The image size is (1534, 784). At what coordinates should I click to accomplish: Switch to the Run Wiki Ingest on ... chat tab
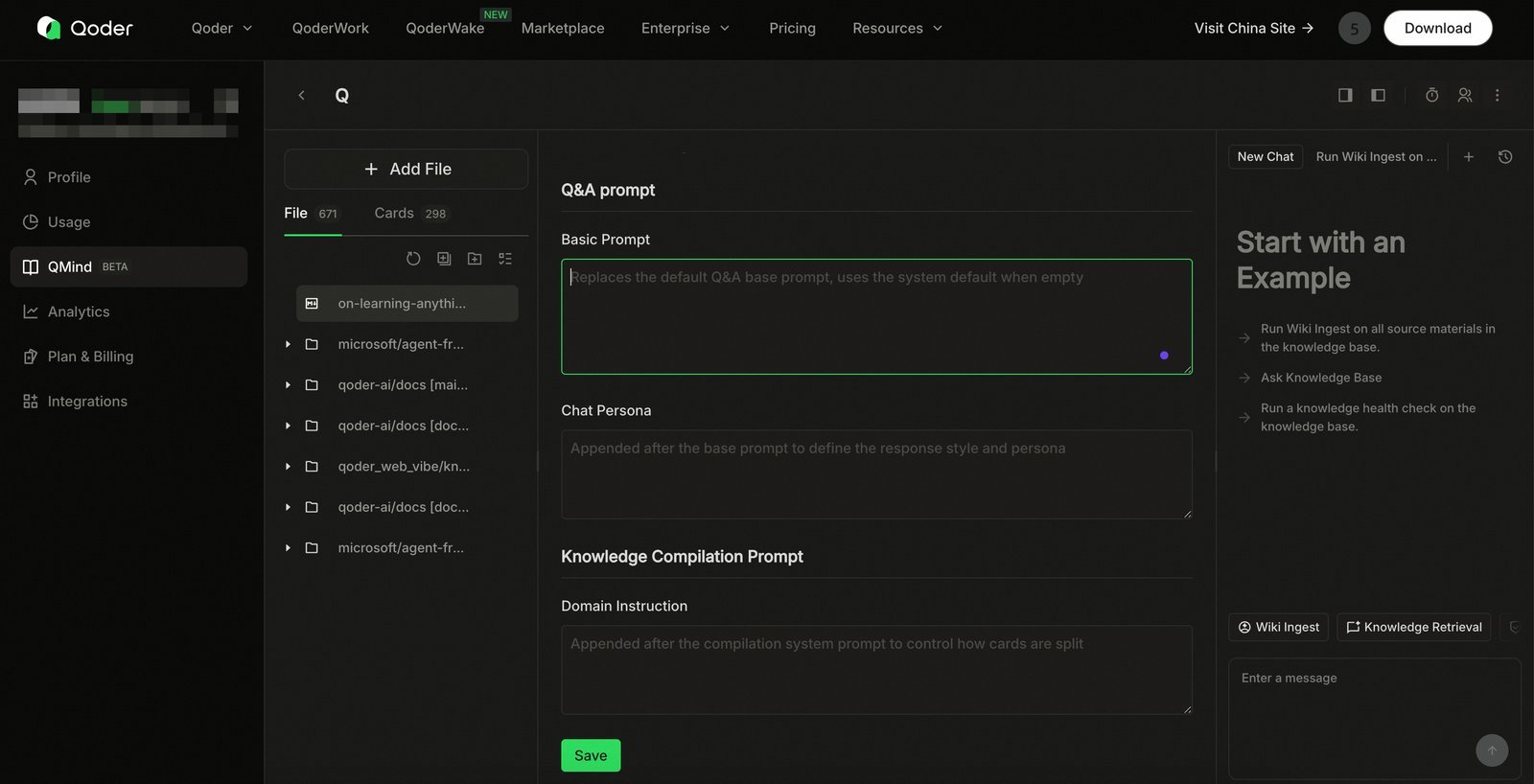[1376, 156]
